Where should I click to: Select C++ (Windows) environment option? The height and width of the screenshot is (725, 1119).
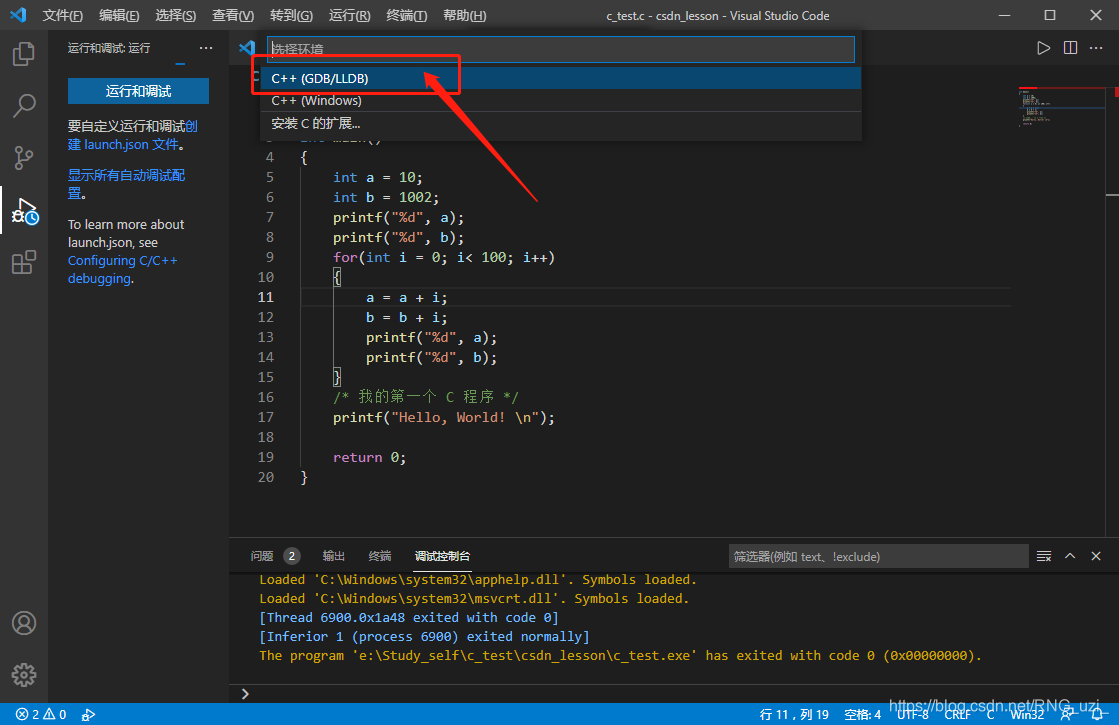(x=561, y=101)
